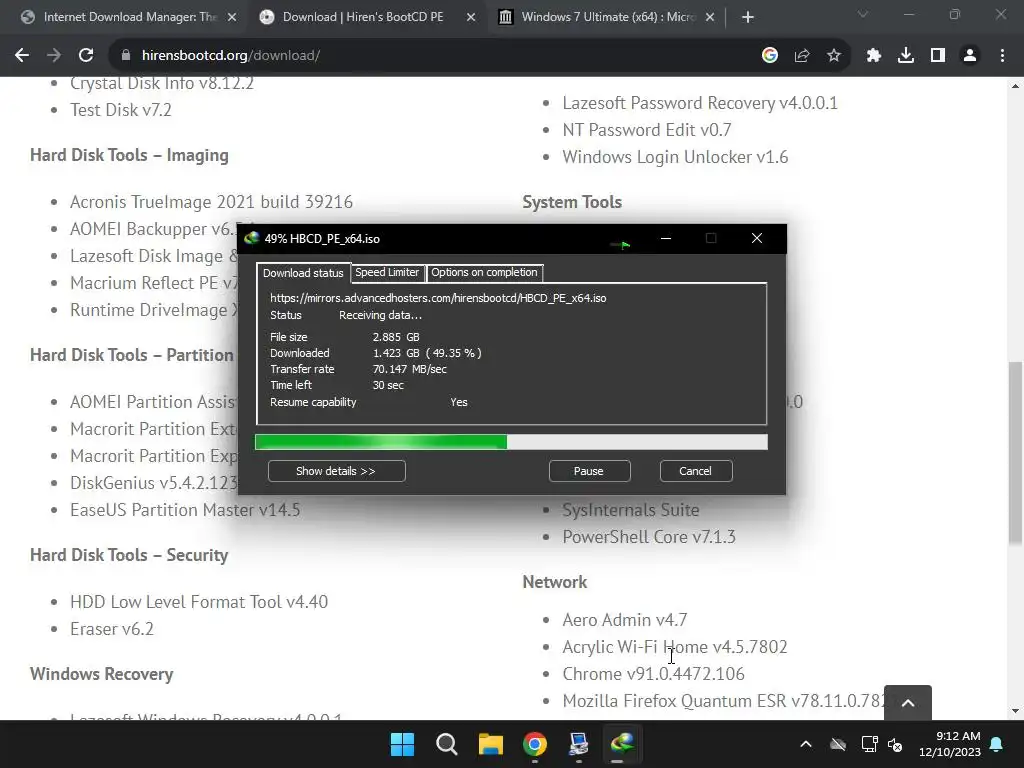Close the Internet Download Manager tab
1024x768 pixels.
point(232,17)
